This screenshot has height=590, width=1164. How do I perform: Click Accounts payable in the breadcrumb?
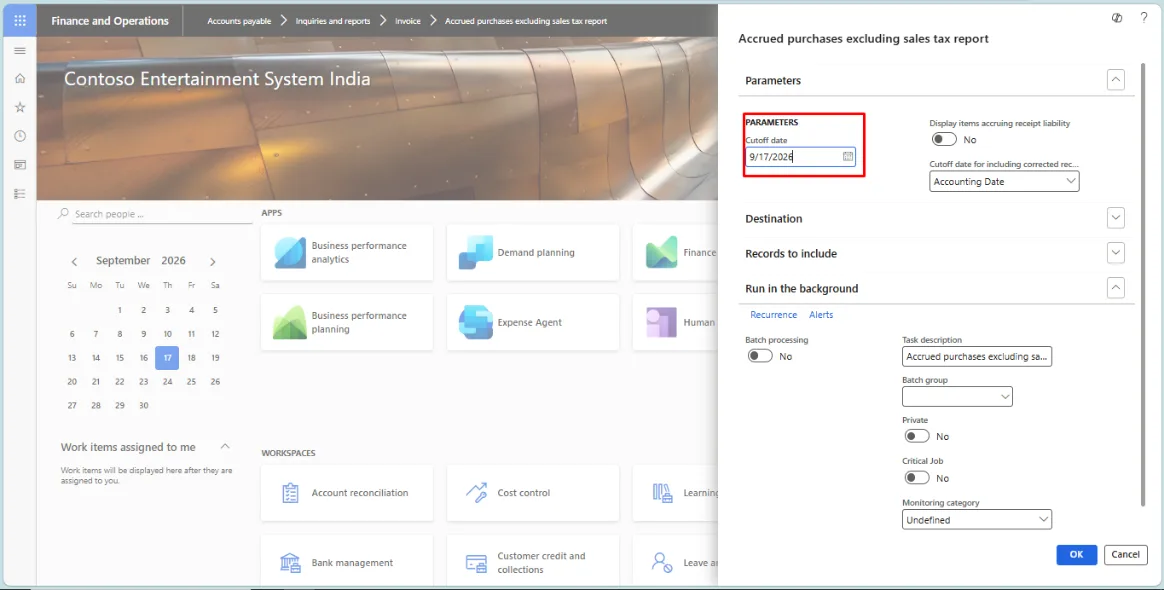tap(239, 21)
